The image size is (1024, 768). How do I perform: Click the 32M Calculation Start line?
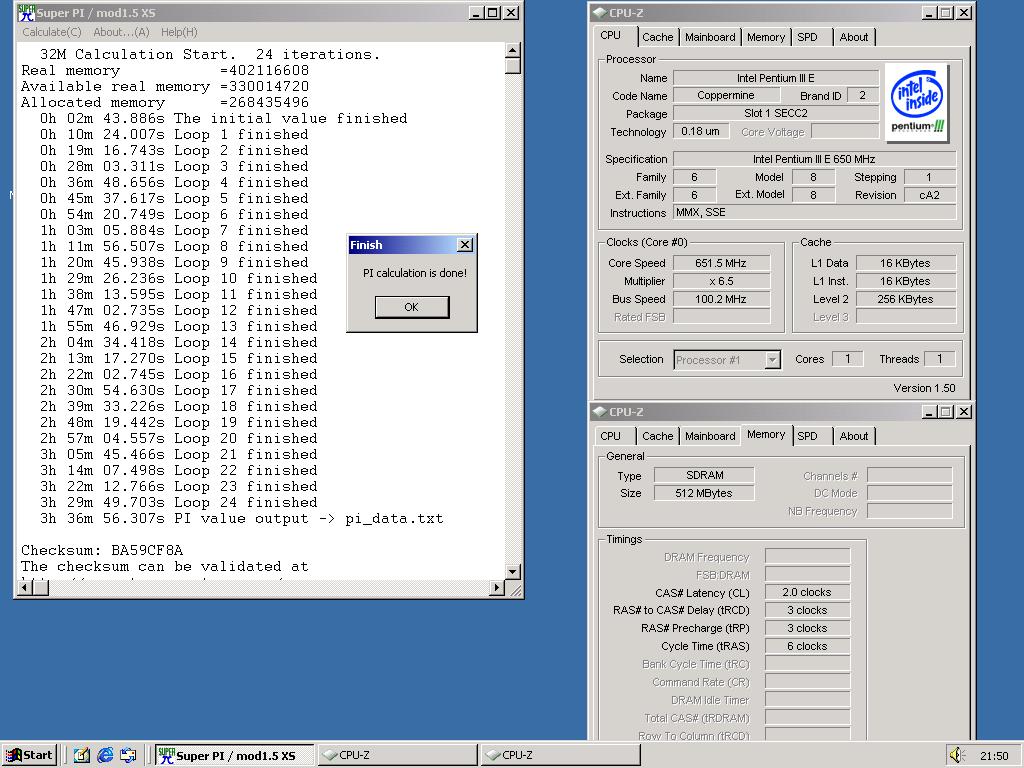point(210,54)
